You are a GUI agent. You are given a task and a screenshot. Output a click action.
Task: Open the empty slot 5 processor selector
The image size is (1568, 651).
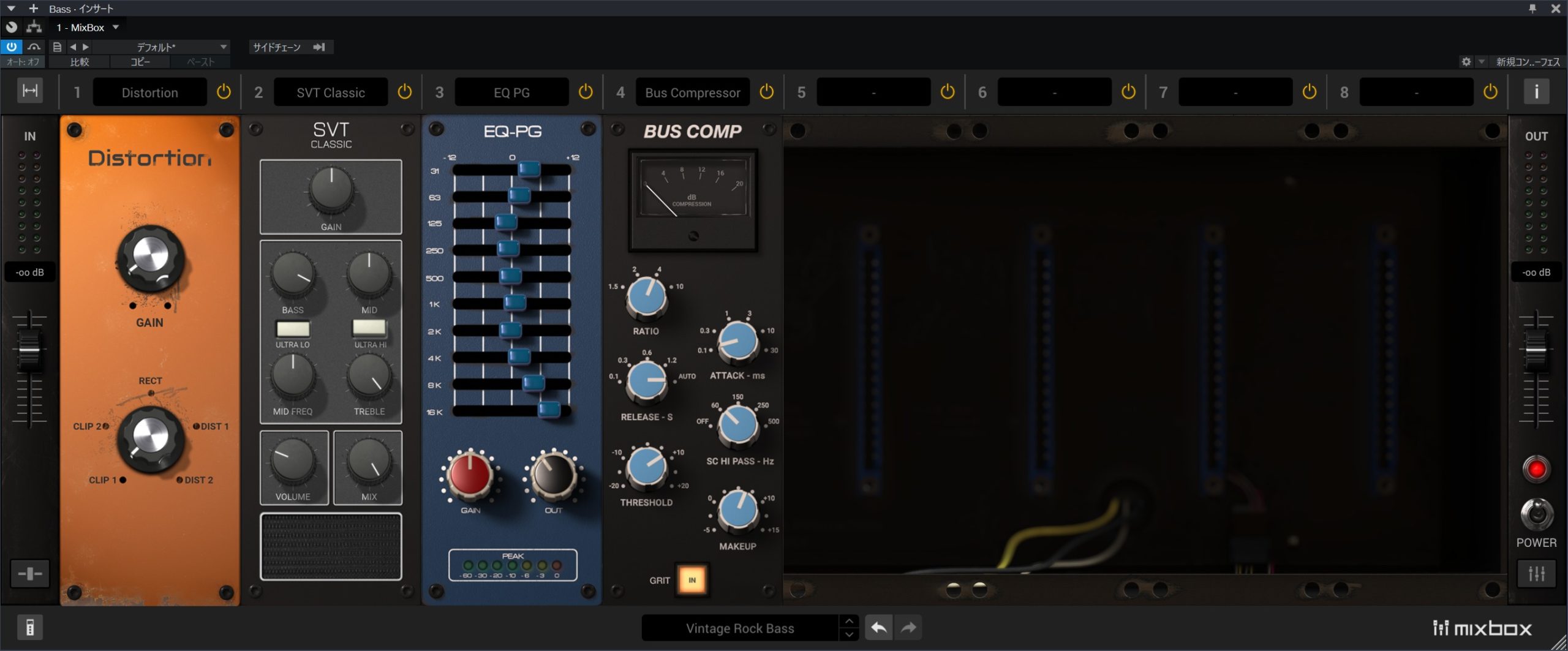pyautogui.click(x=873, y=92)
